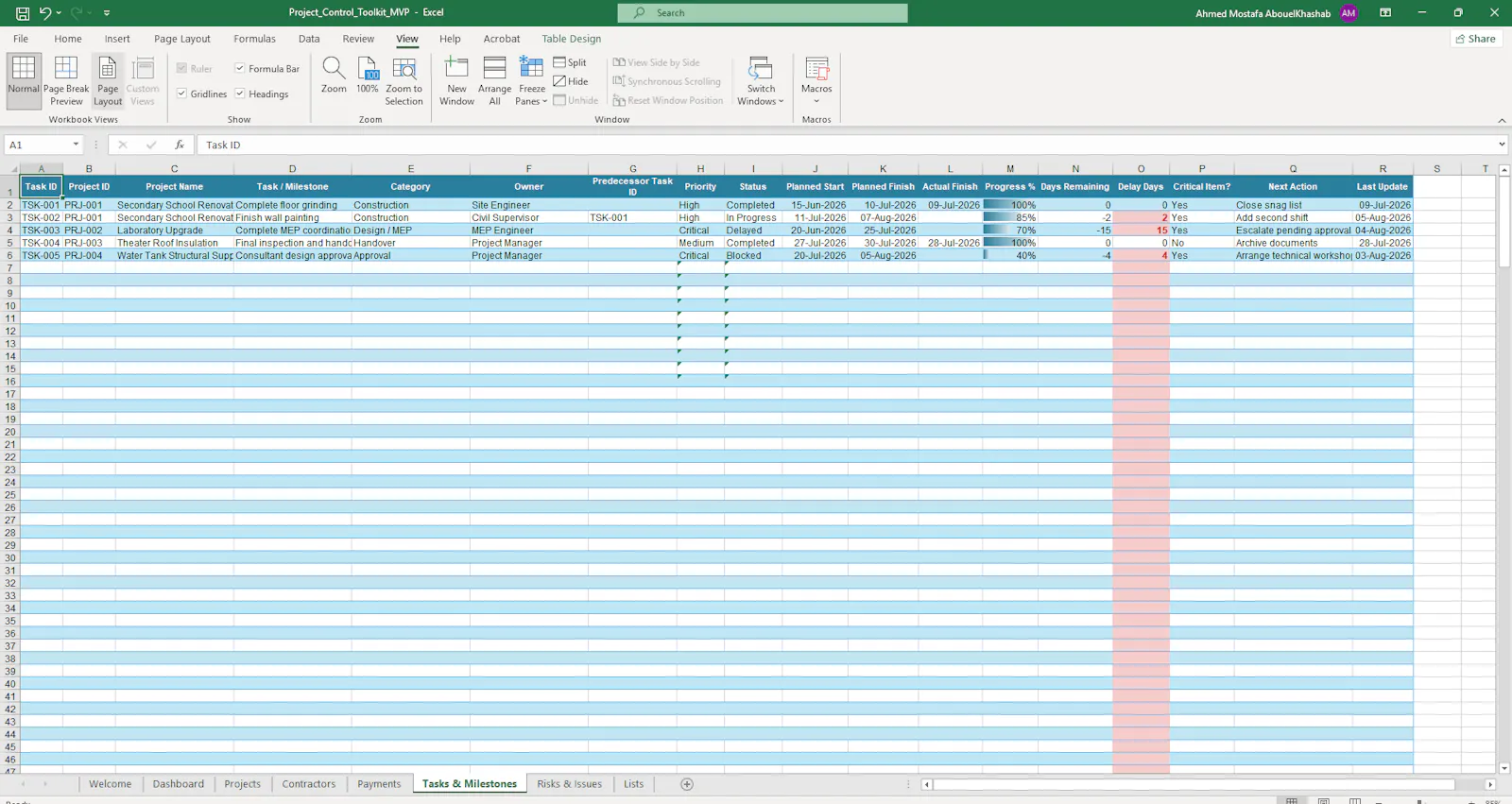Open the File menu
The image size is (1512, 804).
21,39
